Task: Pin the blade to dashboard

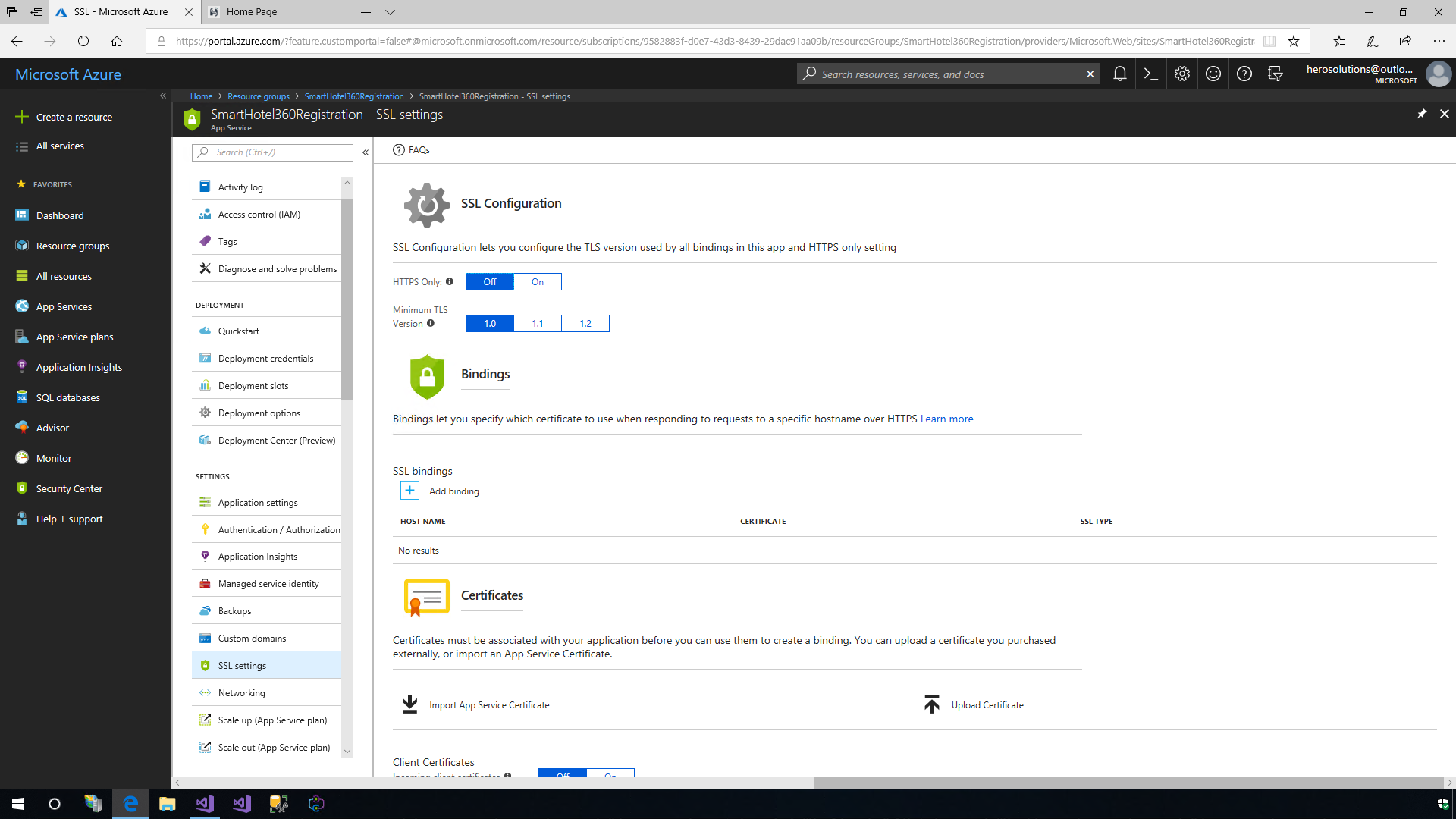Action: click(1421, 114)
